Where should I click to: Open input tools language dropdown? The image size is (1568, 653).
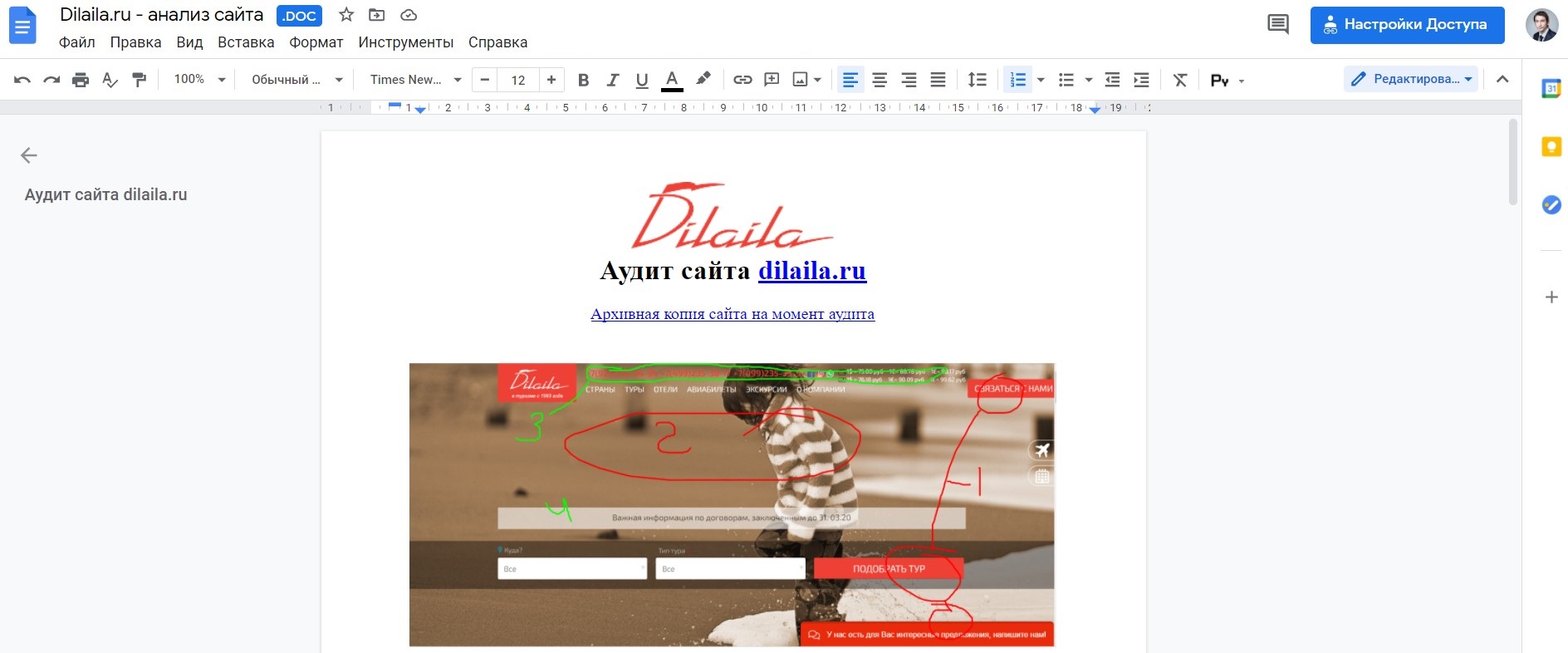pos(1228,81)
